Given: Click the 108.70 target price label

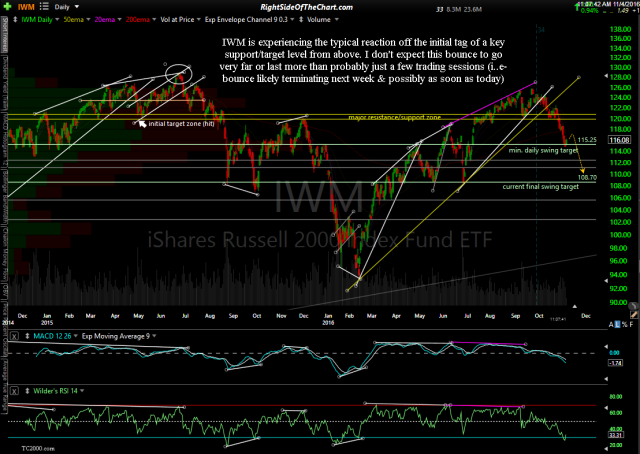Looking at the screenshot, I should coord(587,177).
